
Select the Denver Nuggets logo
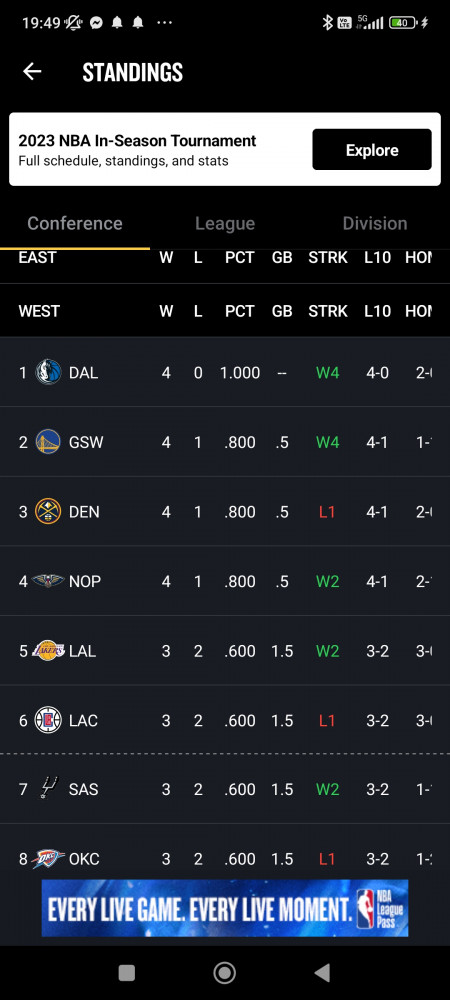[x=48, y=511]
